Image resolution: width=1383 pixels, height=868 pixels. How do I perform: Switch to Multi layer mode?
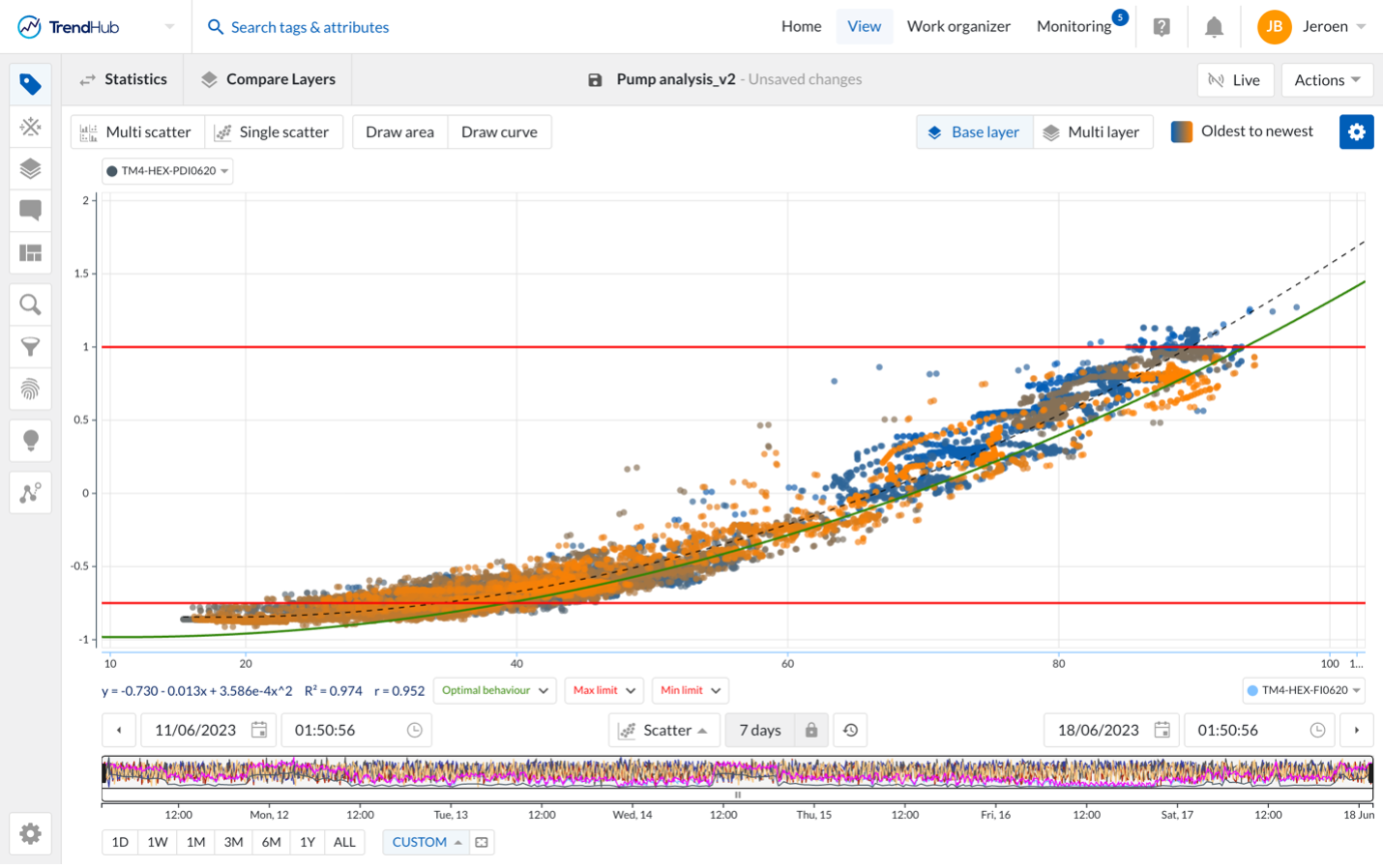click(1093, 132)
